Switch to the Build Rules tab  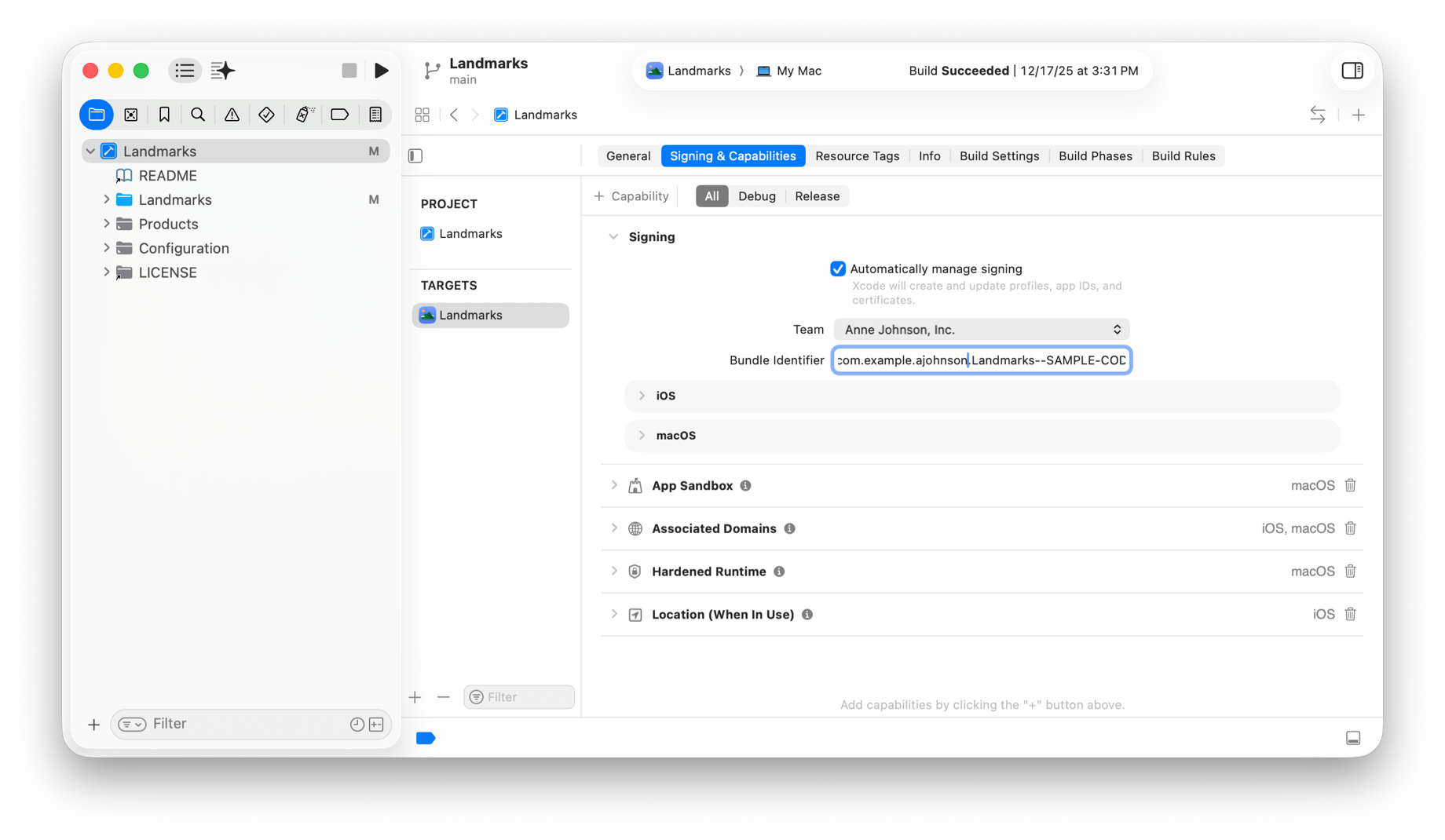pyautogui.click(x=1183, y=156)
